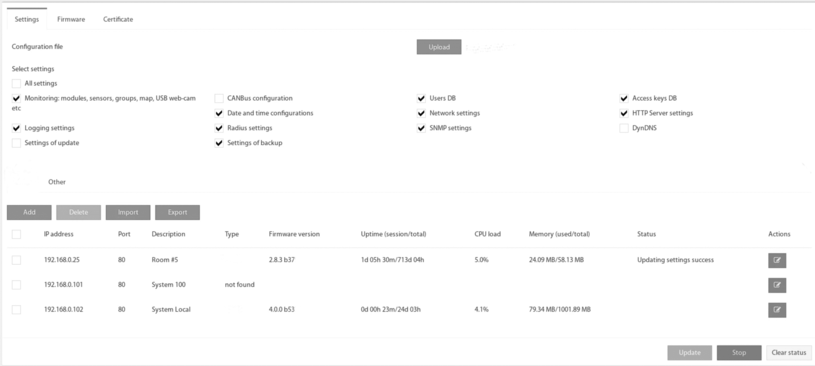Viewport: 815px width, 366px height.
Task: Select all devices via header checkbox
Action: pyautogui.click(x=17, y=234)
